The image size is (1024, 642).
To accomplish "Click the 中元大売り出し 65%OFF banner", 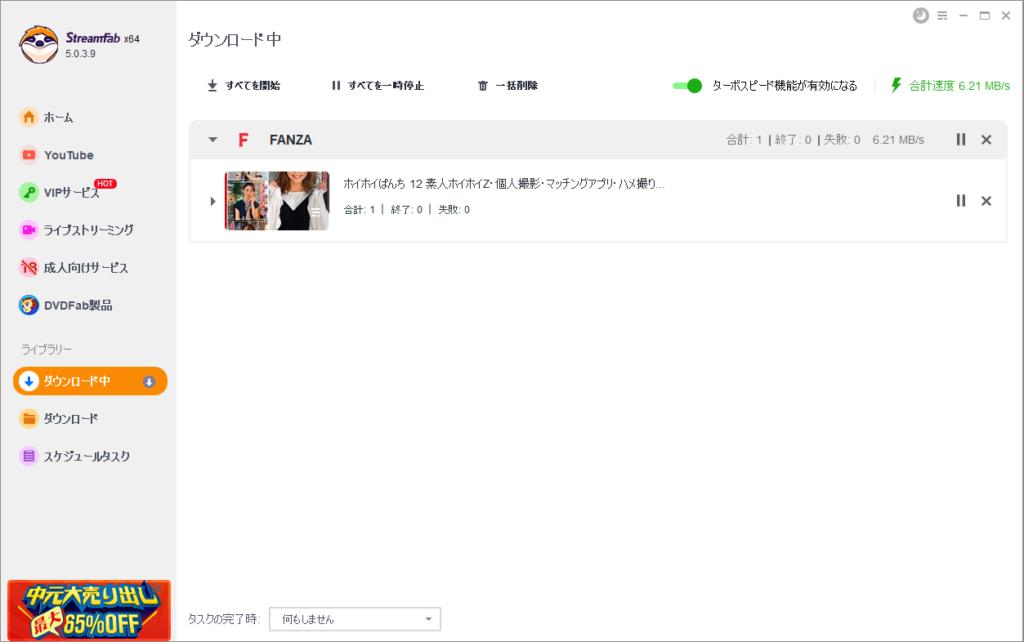I will 89,610.
